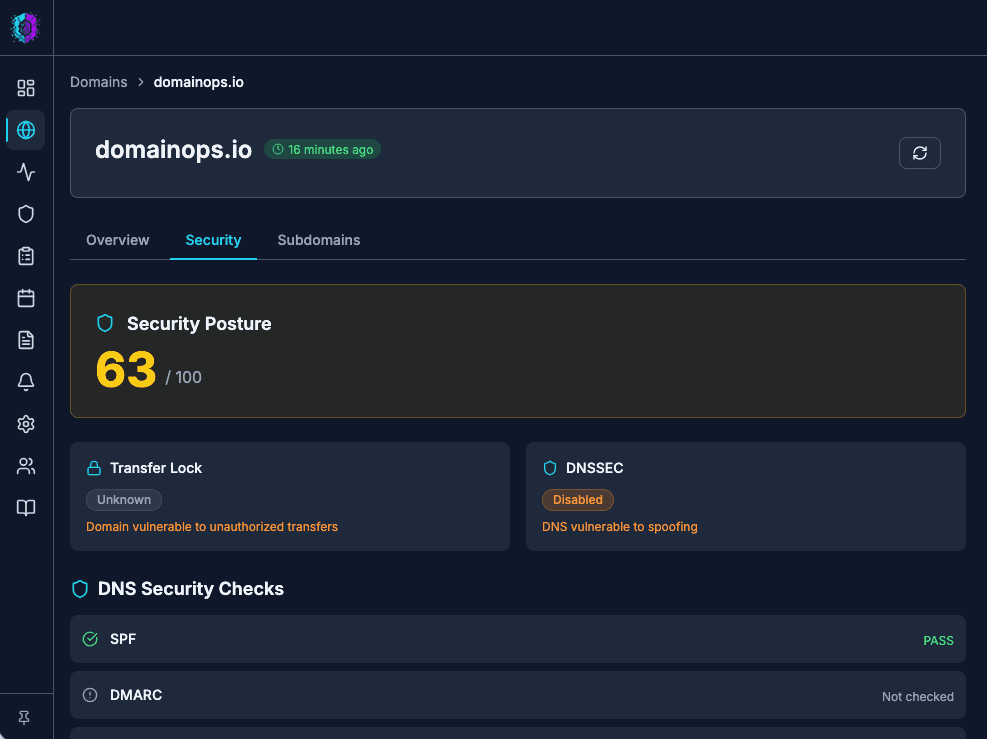Image resolution: width=987 pixels, height=739 pixels.
Task: Open the users team icon in sidebar
Action: 26,466
